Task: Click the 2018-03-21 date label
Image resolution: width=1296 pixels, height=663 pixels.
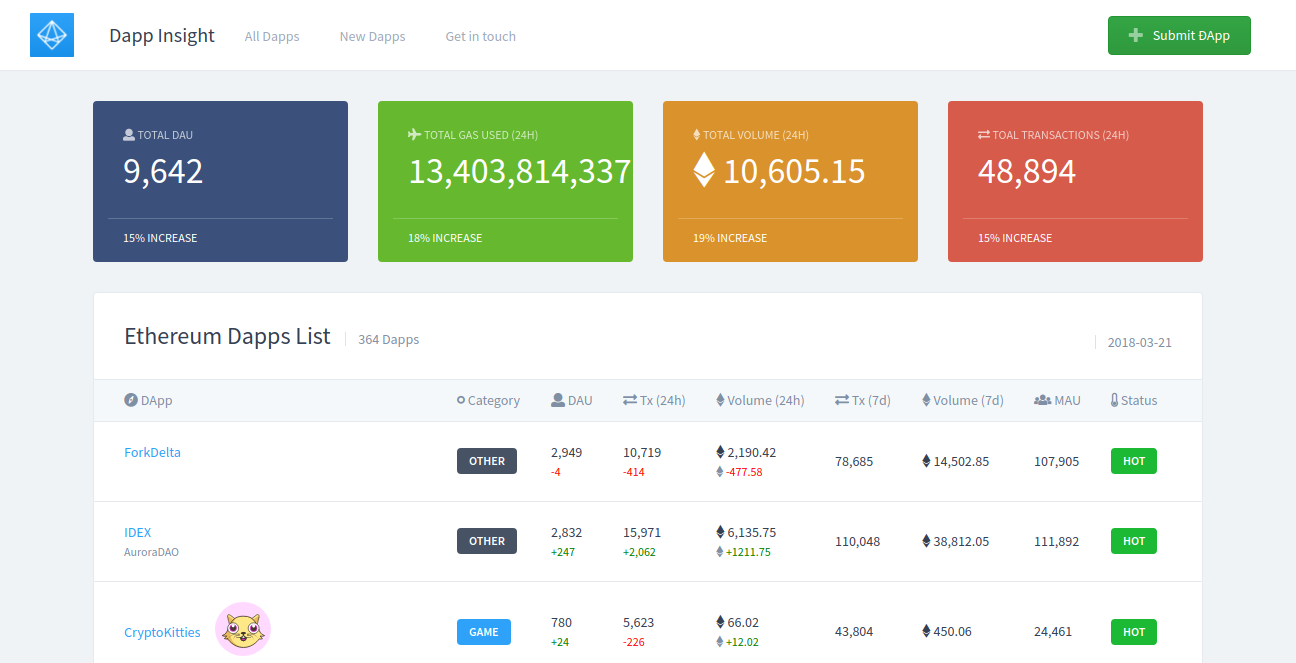Action: (1139, 342)
